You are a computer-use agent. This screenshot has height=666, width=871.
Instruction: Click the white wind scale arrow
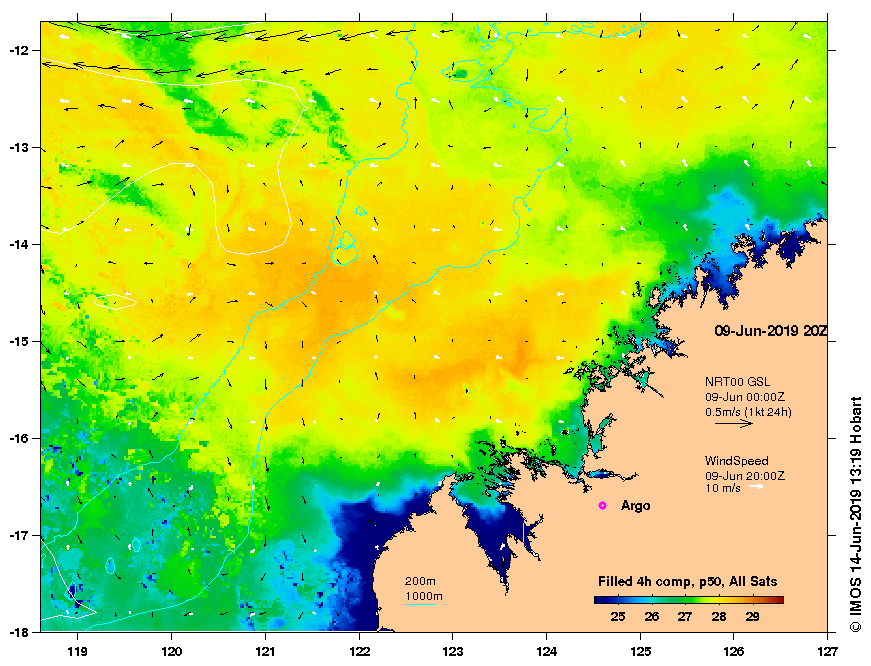[756, 487]
